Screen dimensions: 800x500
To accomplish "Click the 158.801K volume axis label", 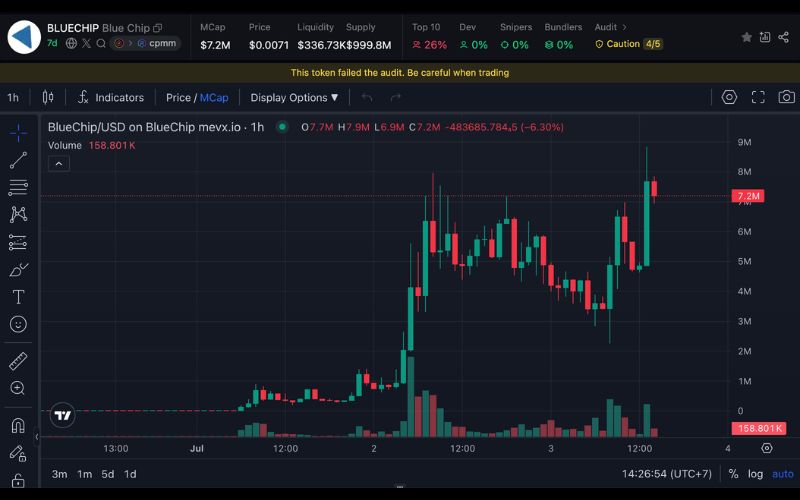I will tap(759, 428).
